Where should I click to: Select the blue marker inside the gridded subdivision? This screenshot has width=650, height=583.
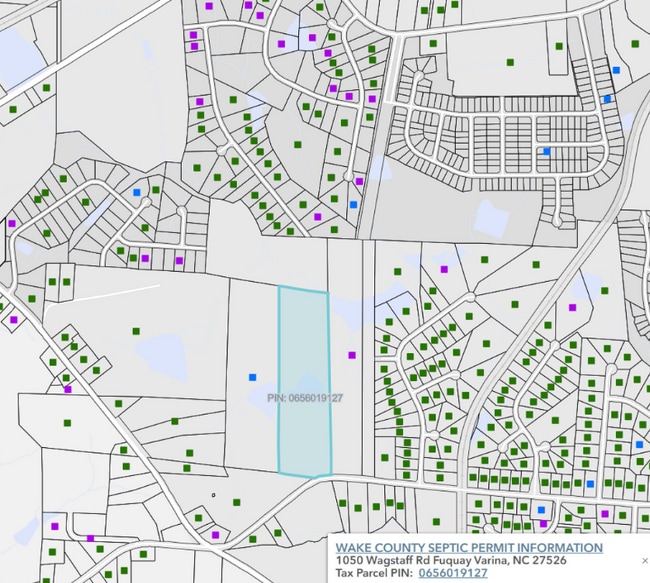click(546, 151)
